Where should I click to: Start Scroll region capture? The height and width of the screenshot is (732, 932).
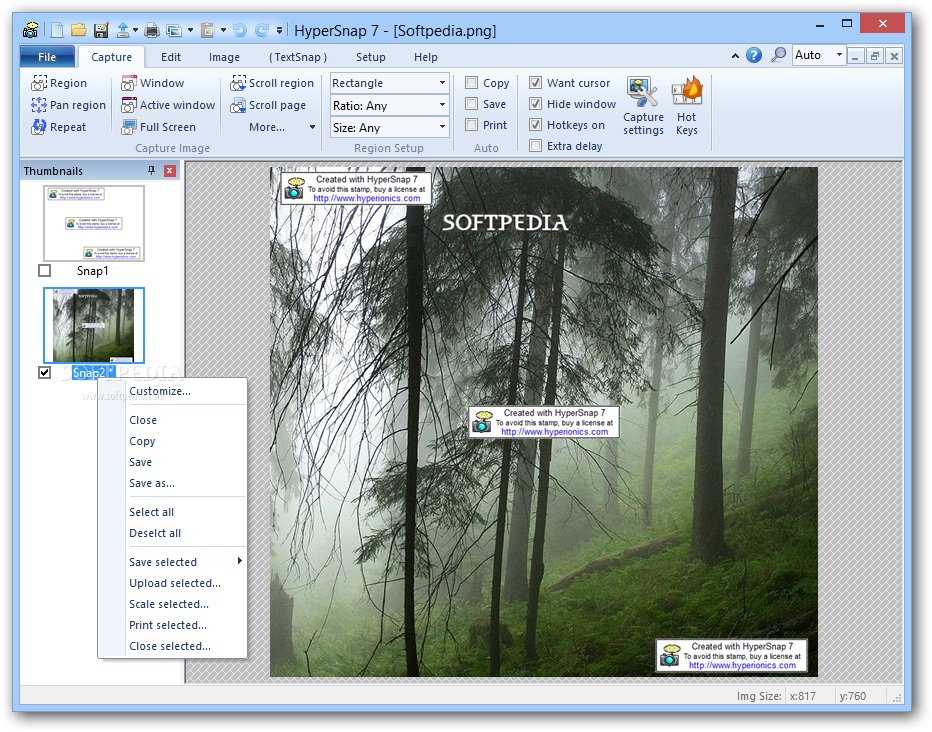[272, 83]
